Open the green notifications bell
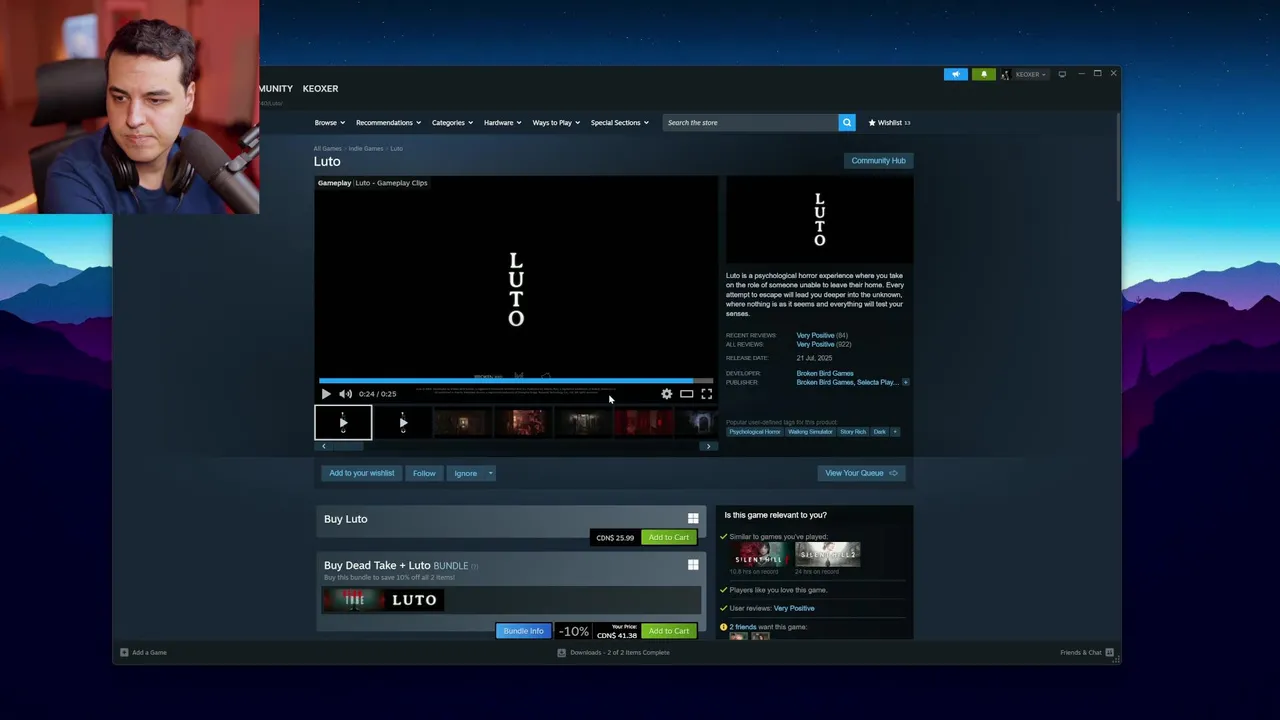 [984, 74]
